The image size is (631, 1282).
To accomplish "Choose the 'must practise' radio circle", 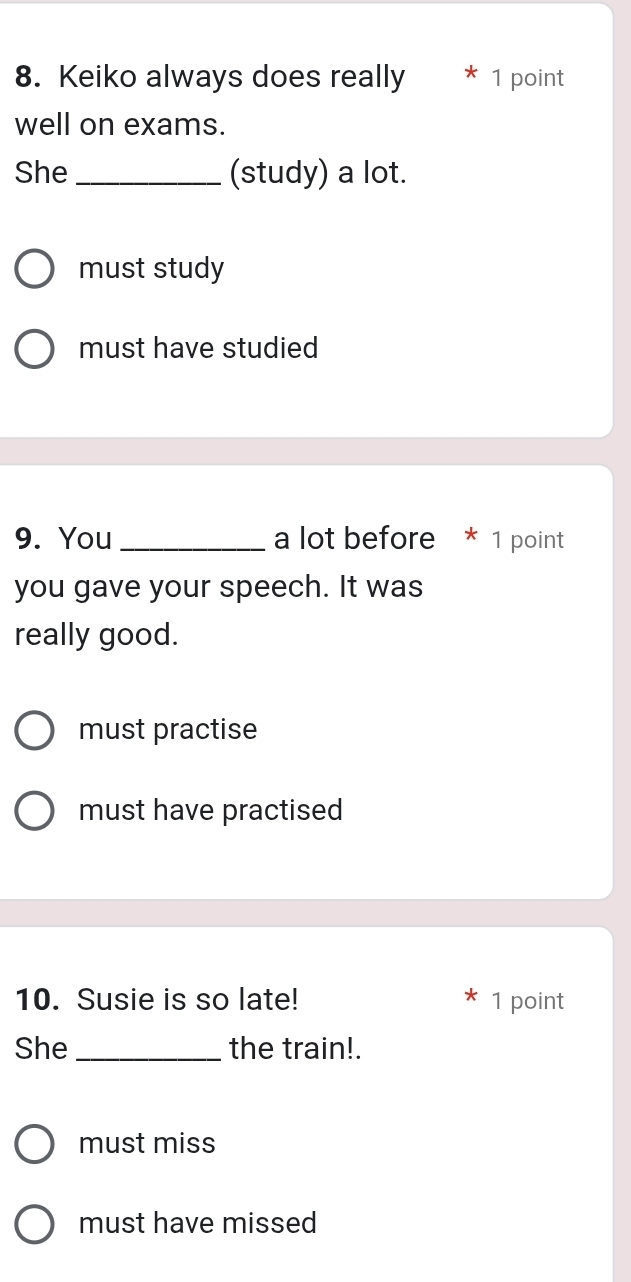I will (x=35, y=730).
